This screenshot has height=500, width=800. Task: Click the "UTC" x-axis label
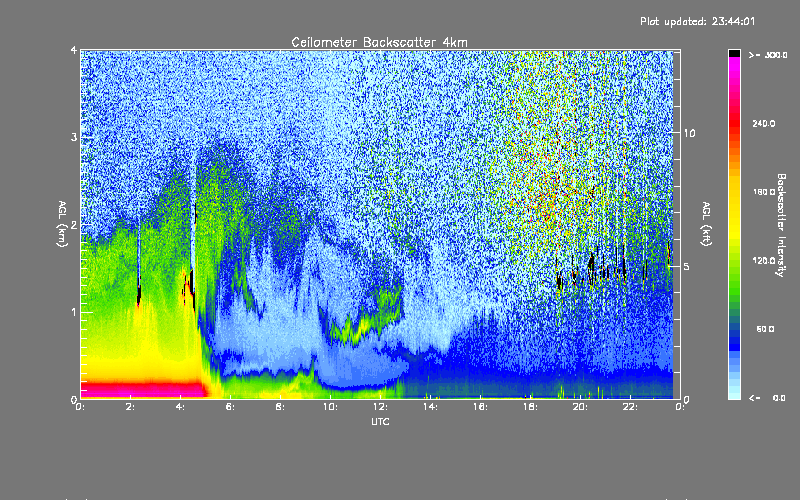pyautogui.click(x=380, y=421)
